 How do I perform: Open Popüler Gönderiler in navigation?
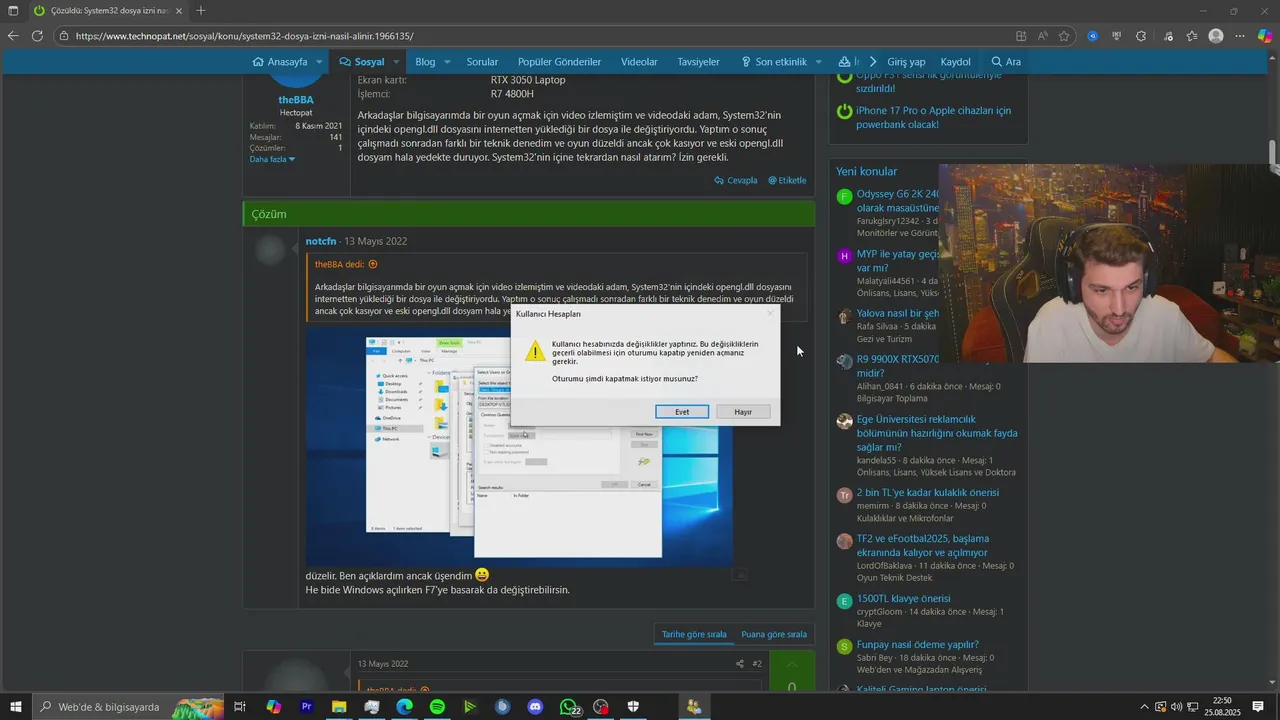coord(559,62)
